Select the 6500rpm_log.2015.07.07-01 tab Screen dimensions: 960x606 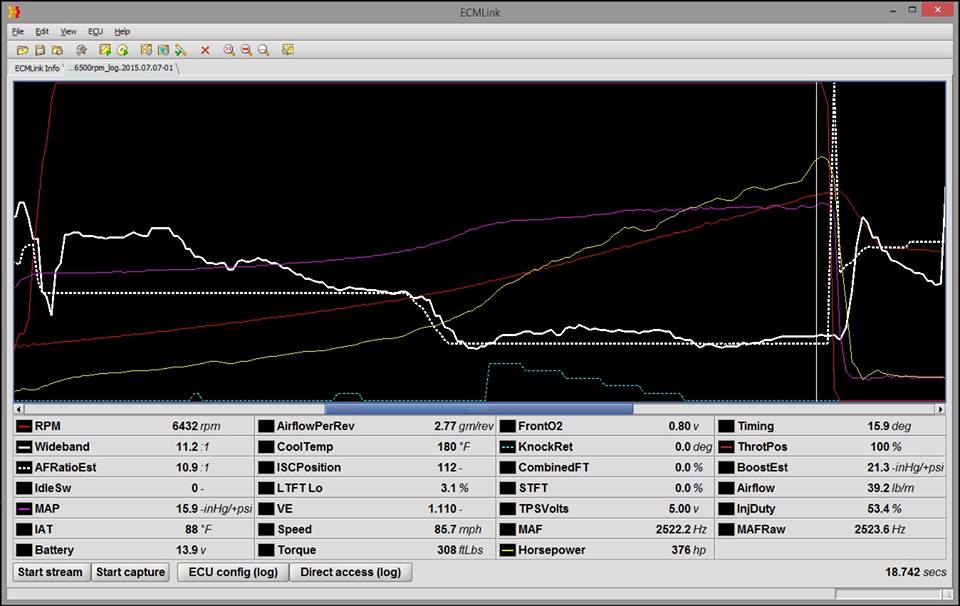coord(122,68)
